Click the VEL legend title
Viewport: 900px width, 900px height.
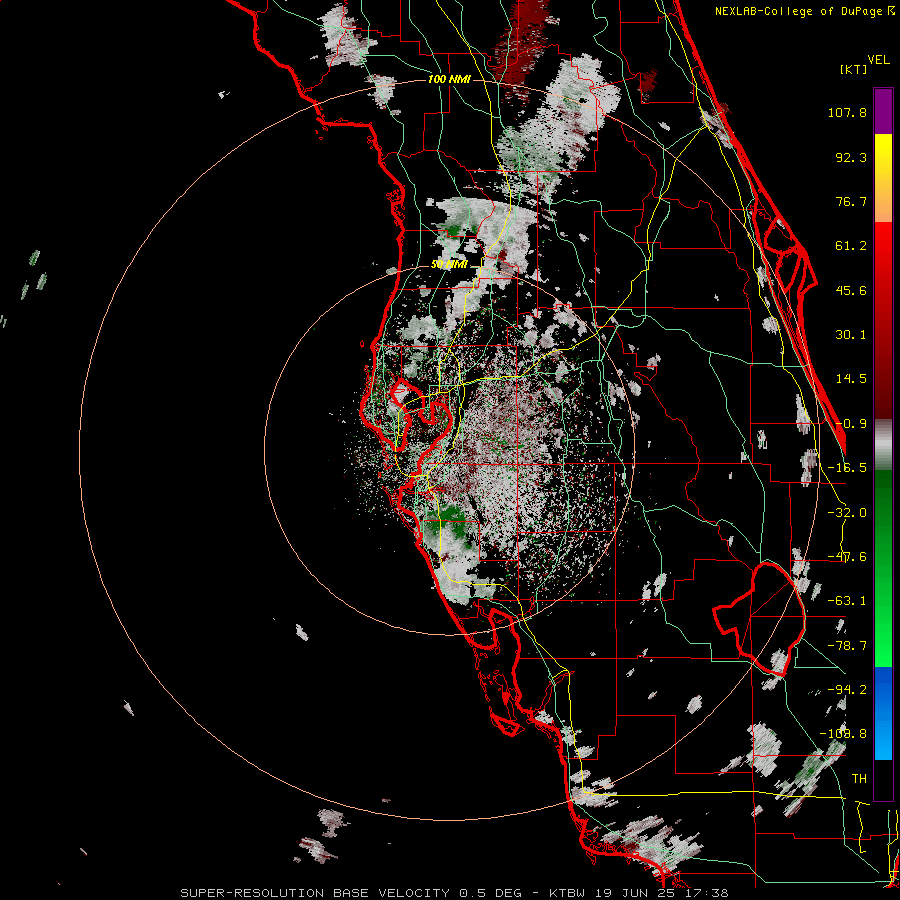click(x=878, y=59)
